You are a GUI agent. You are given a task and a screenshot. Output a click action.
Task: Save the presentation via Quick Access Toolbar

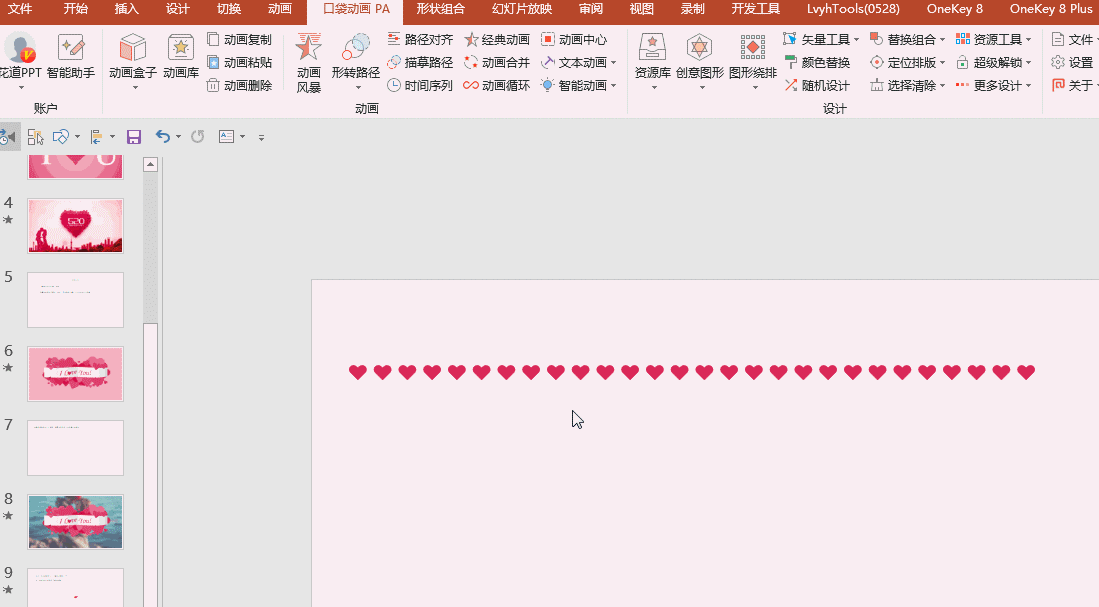click(134, 137)
